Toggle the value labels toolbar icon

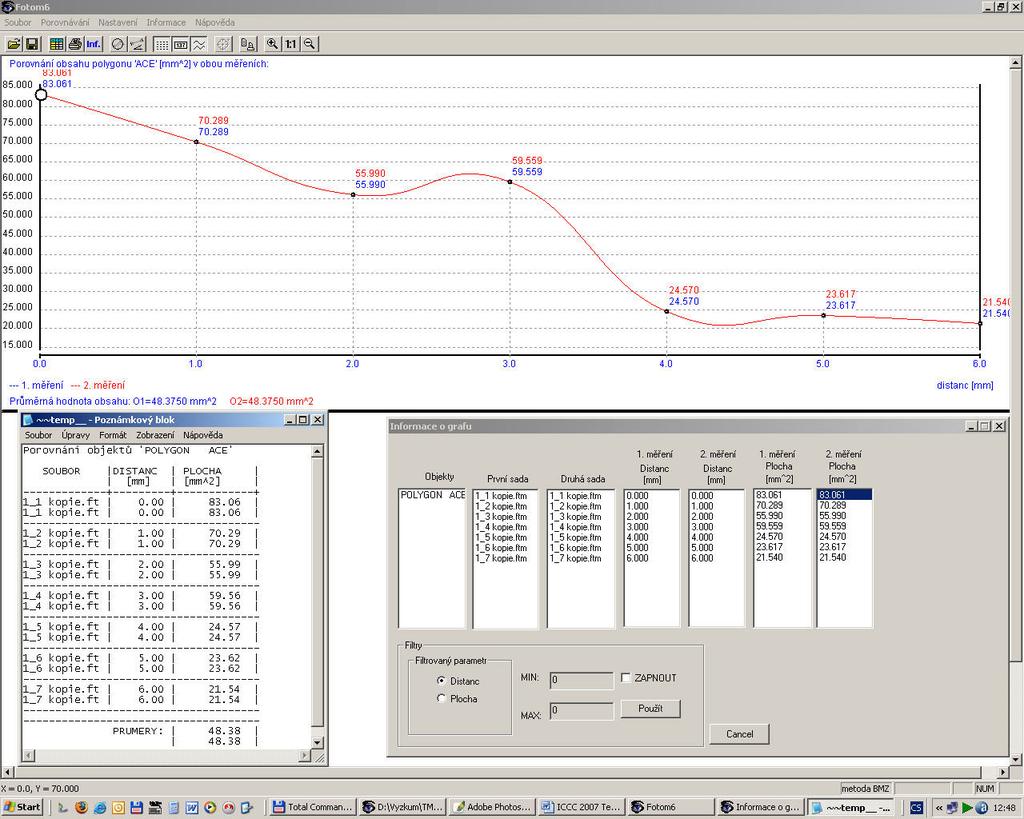180,44
